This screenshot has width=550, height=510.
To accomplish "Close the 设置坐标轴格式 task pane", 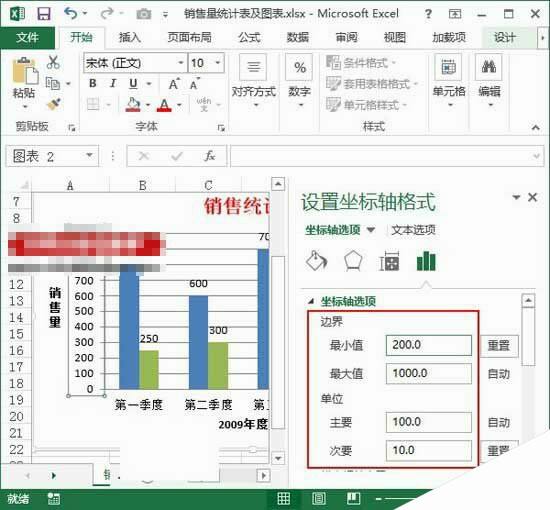I will 532,197.
